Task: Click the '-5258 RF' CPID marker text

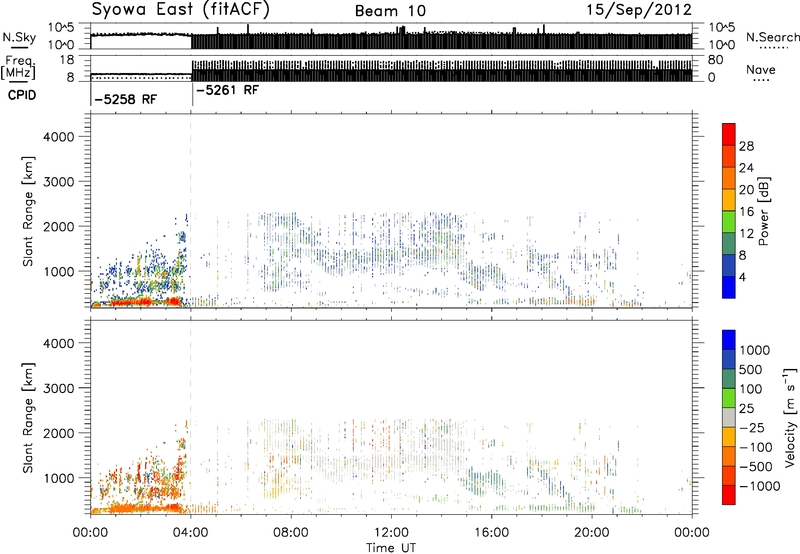Action: [x=126, y=99]
